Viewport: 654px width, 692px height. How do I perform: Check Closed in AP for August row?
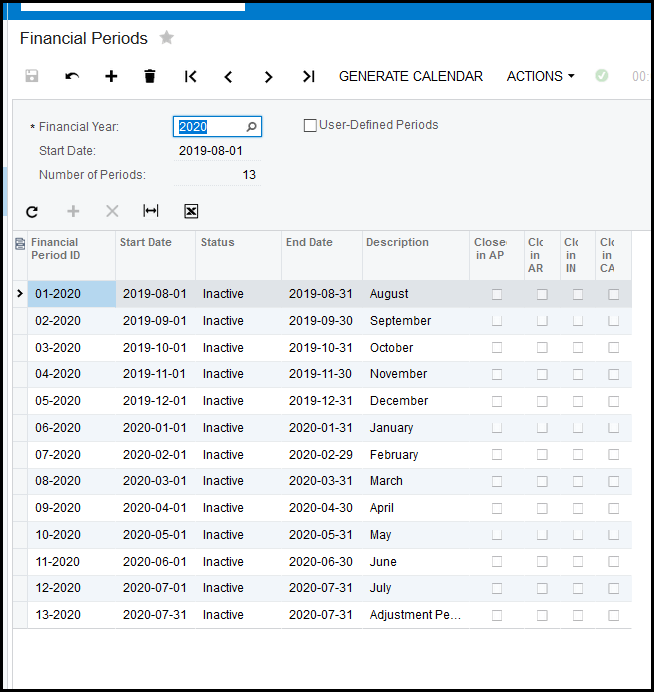497,294
